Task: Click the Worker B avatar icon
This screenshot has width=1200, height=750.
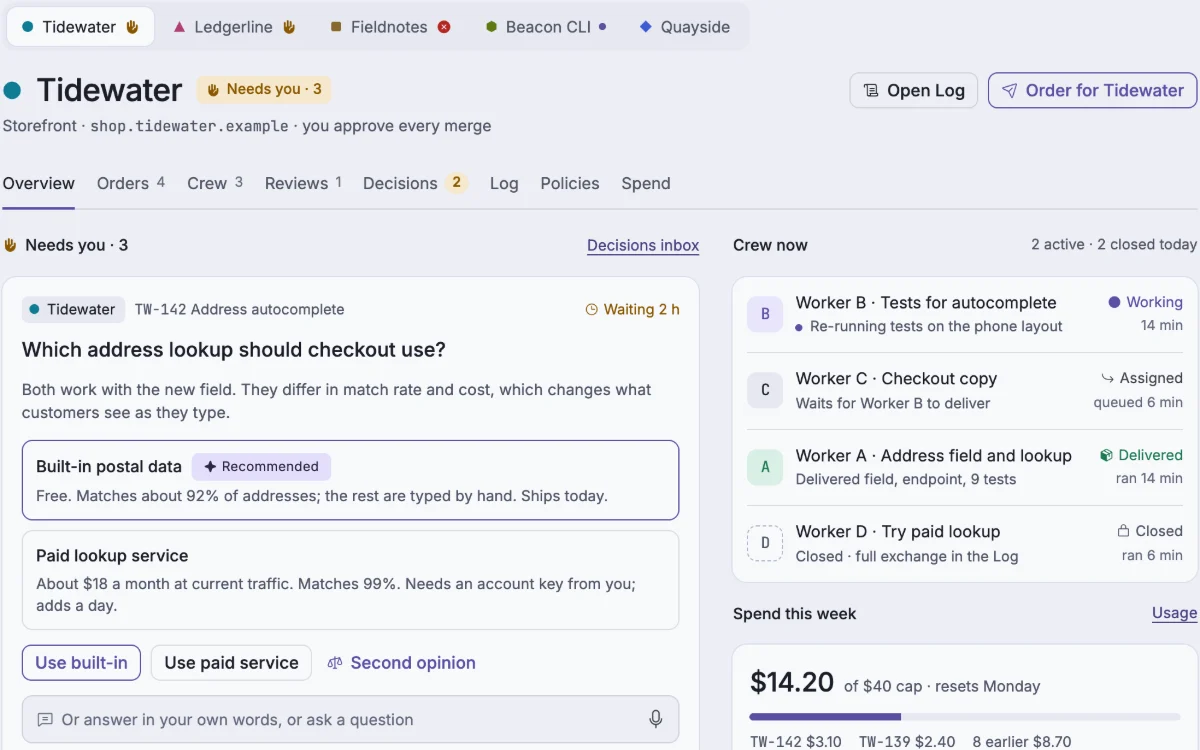Action: (765, 314)
